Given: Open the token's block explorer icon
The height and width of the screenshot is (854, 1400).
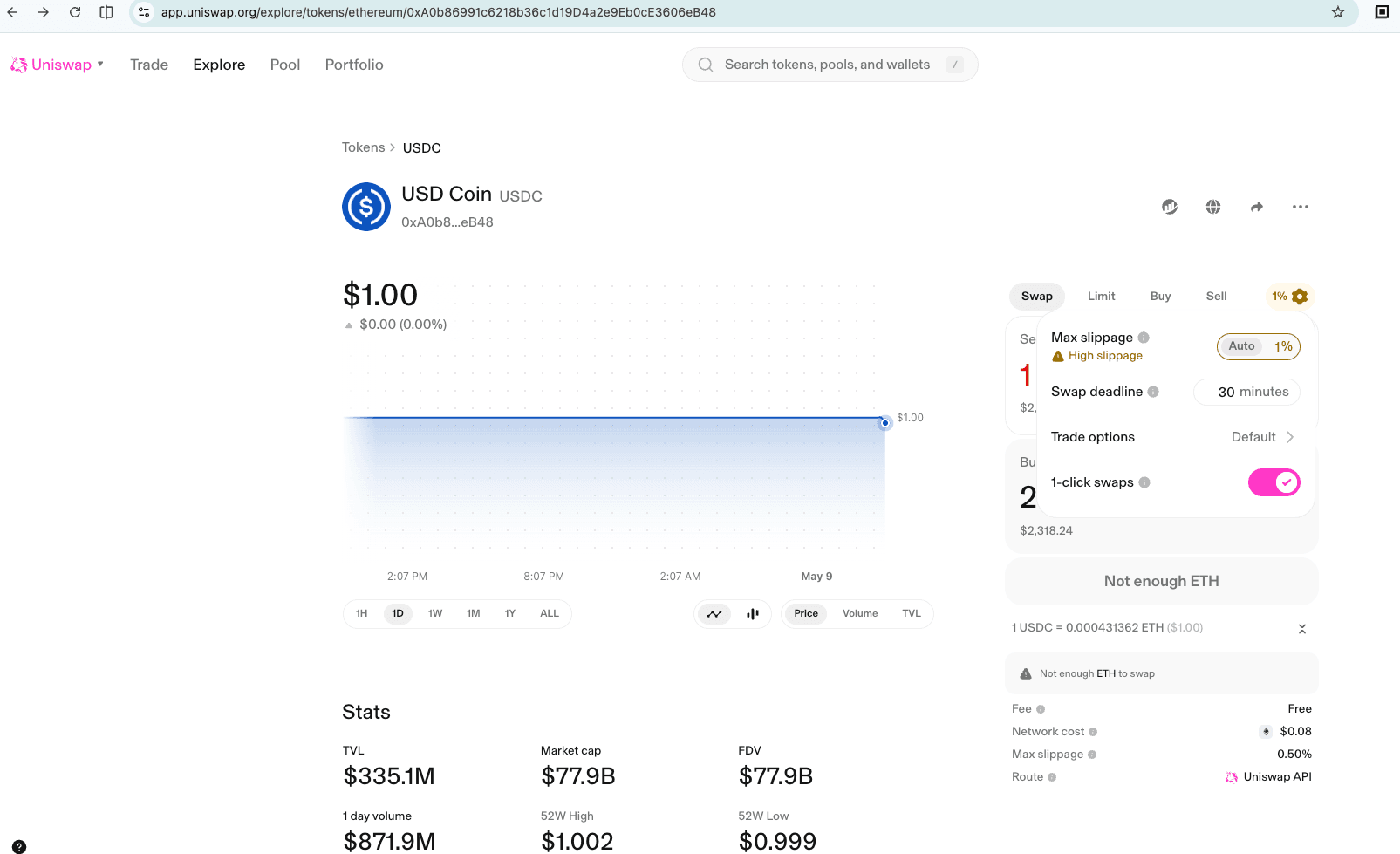Looking at the screenshot, I should [x=1170, y=207].
